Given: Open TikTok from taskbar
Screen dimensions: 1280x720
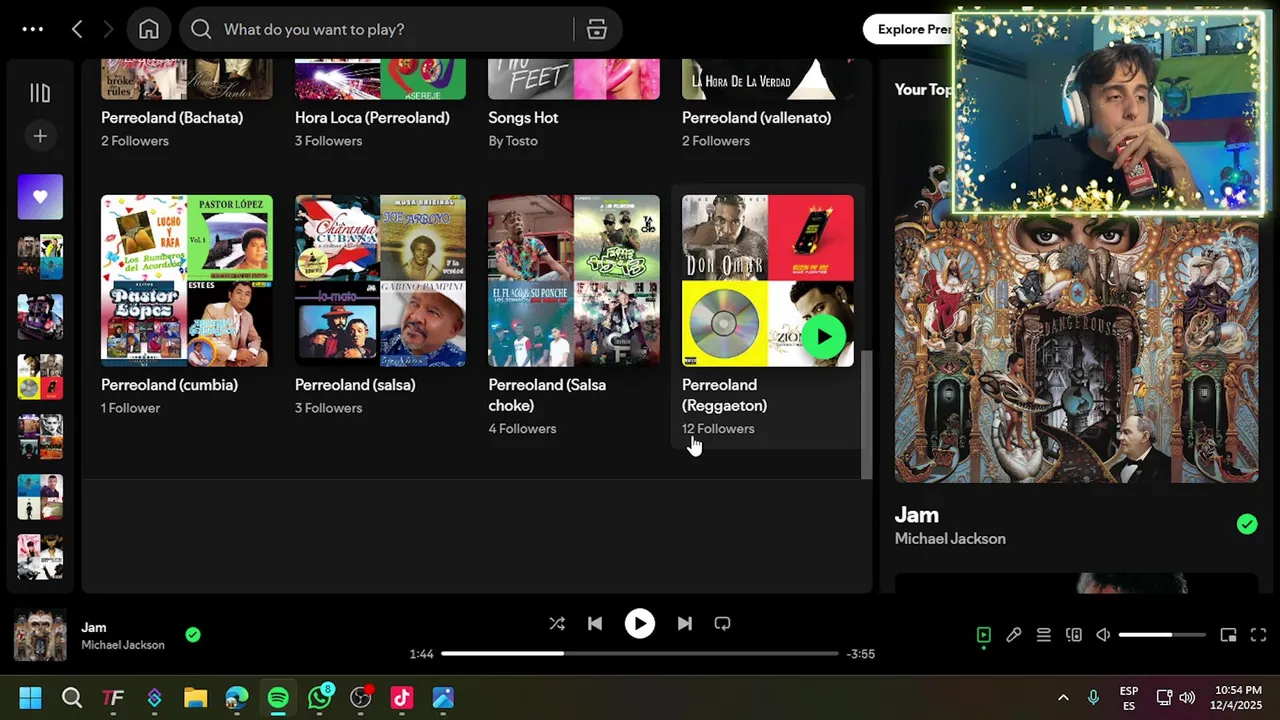Looking at the screenshot, I should tap(402, 697).
